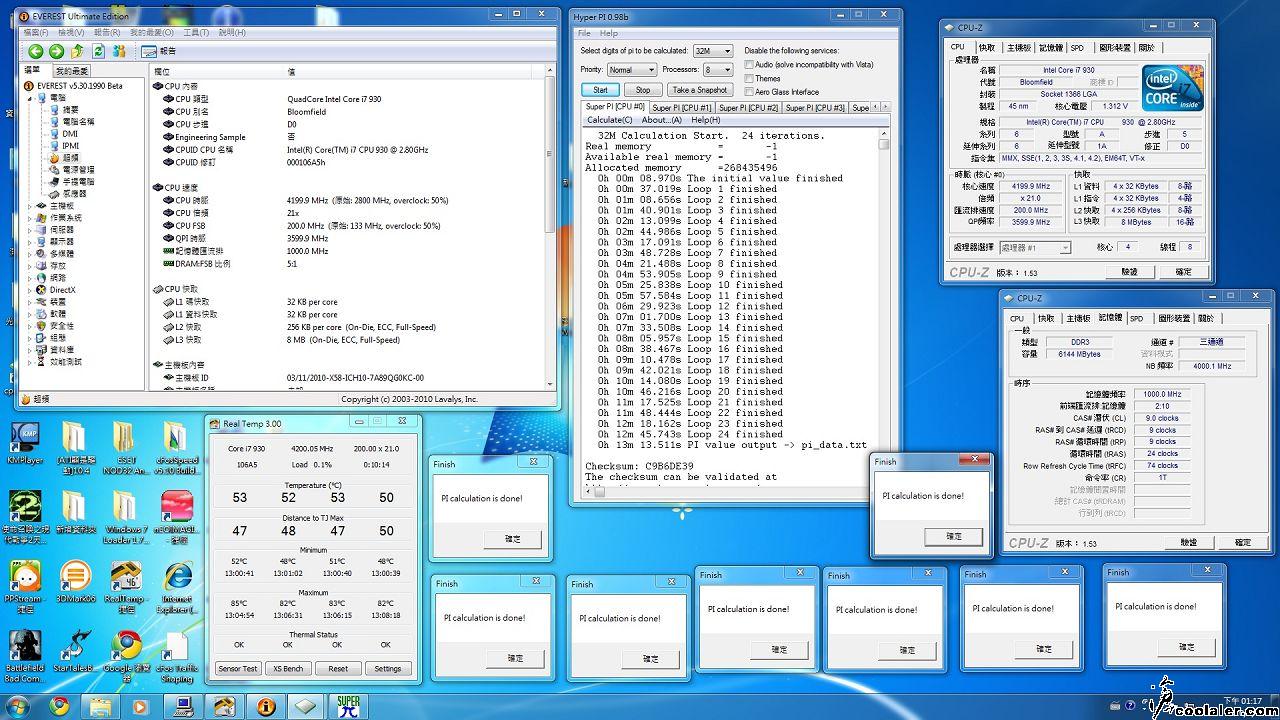The height and width of the screenshot is (720, 1280).
Task: Select DirectX node in EVEREST tree
Action: [62, 290]
